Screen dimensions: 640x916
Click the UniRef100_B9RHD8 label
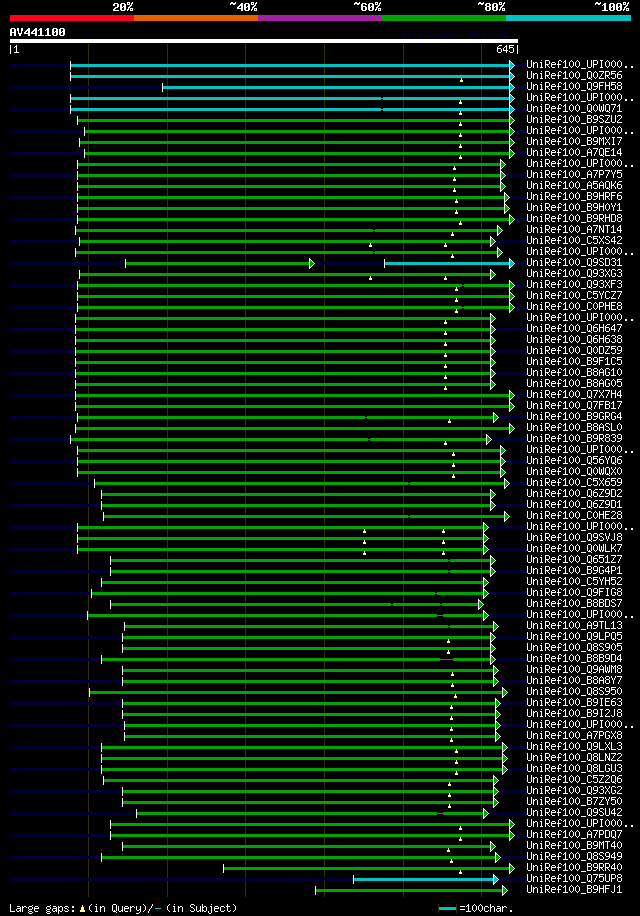[x=574, y=218]
